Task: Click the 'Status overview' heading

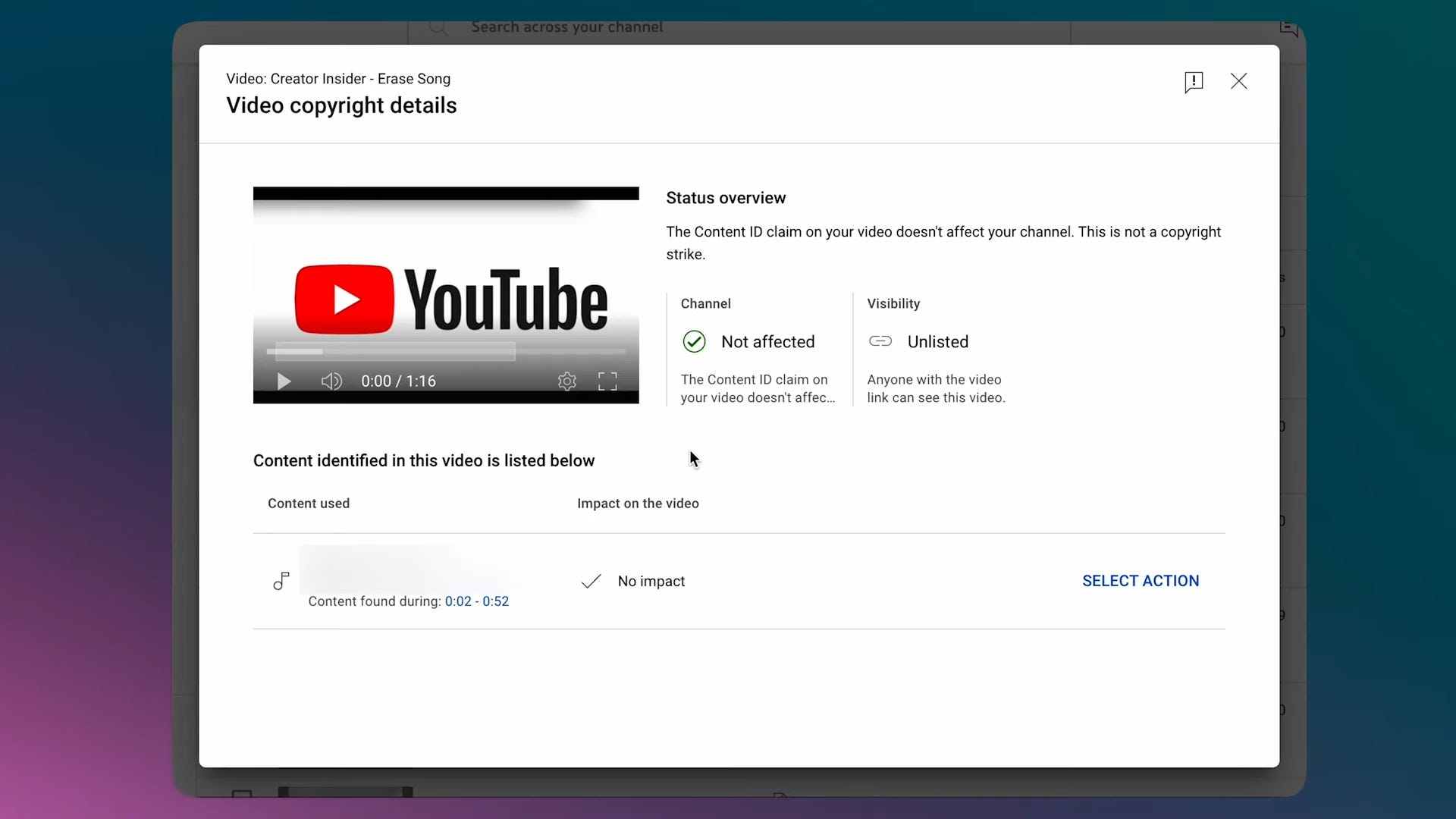Action: pyautogui.click(x=726, y=198)
